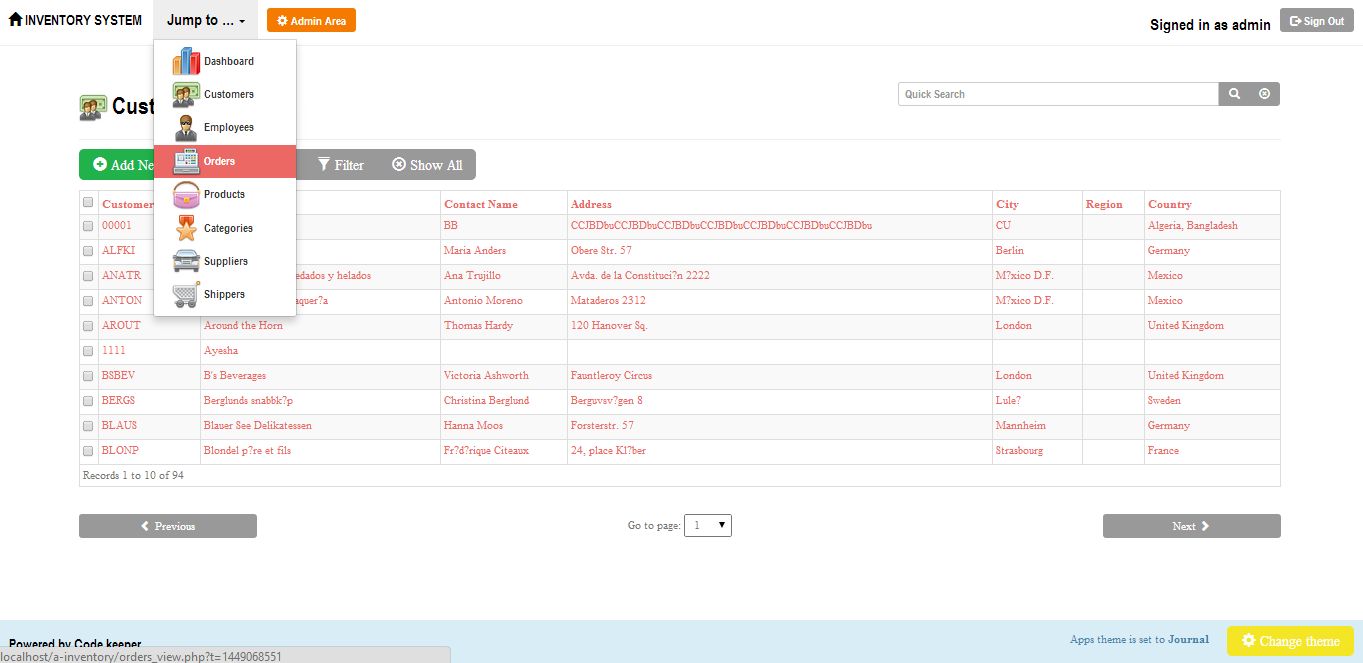Click the Dashboard bar chart icon

[186, 61]
